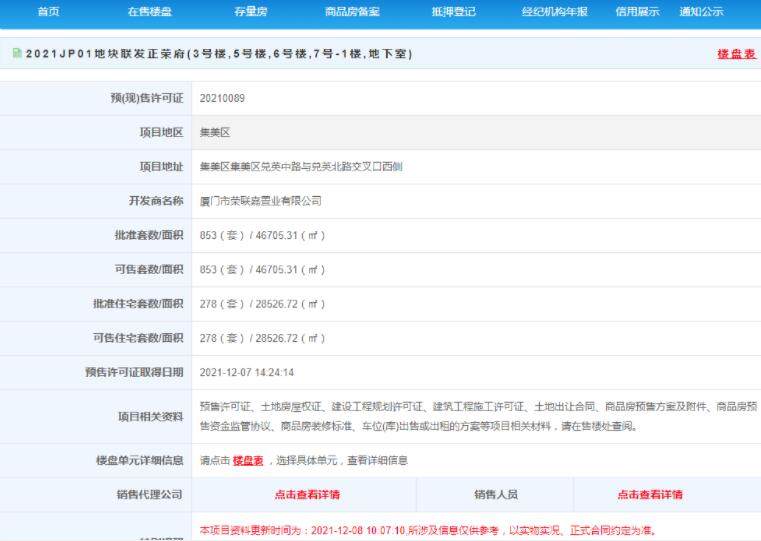Click the 项目相关资料 description paragraph
Screen dimensions: 761x541
pos(478,416)
